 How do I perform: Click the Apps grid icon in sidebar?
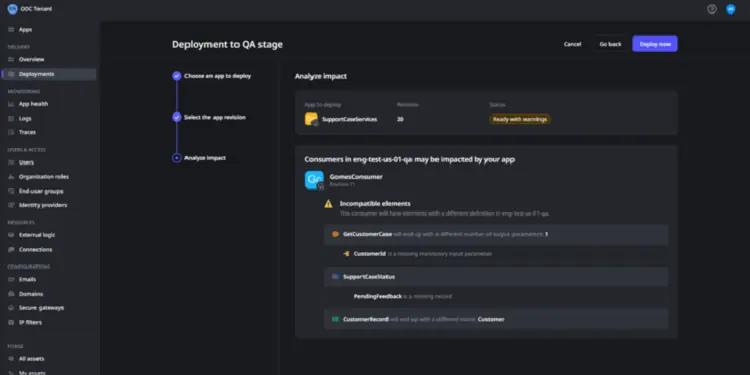11,30
